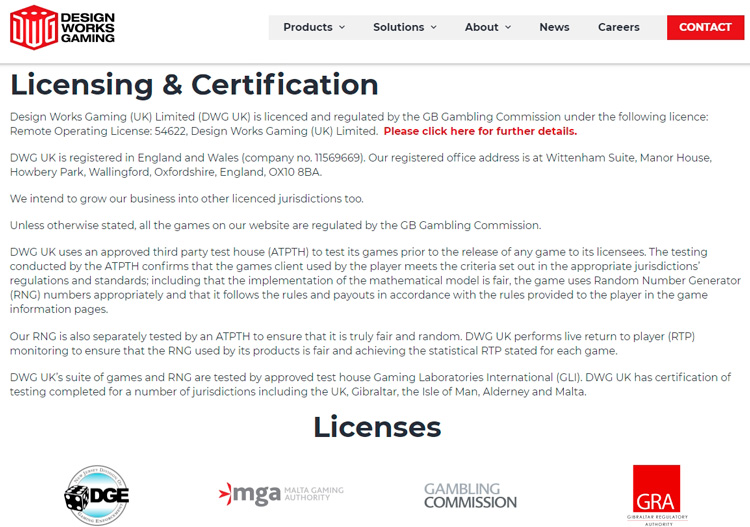Open the Careers page
Image resolution: width=750 pixels, height=527 pixels.
(x=618, y=27)
